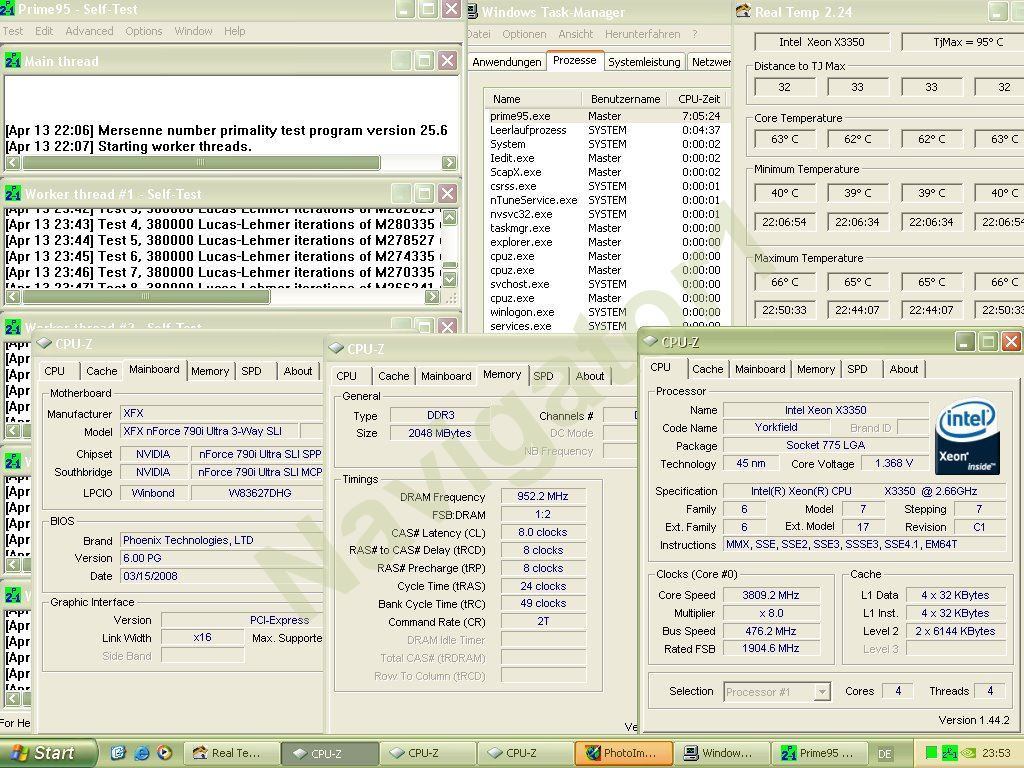
Task: Click the NVIDIA tray icon
Action: coord(969,753)
